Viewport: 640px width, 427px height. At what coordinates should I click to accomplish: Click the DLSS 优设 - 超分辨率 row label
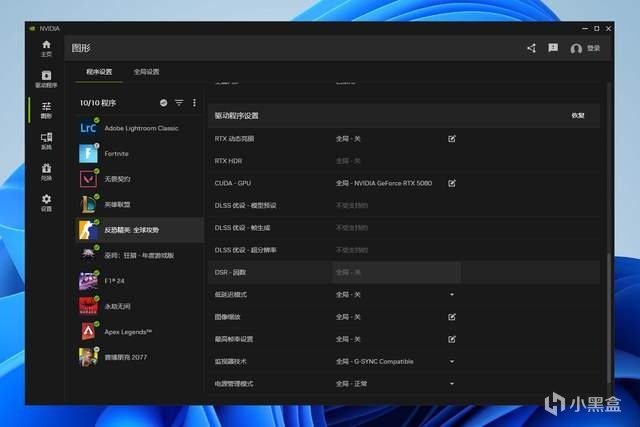point(245,250)
